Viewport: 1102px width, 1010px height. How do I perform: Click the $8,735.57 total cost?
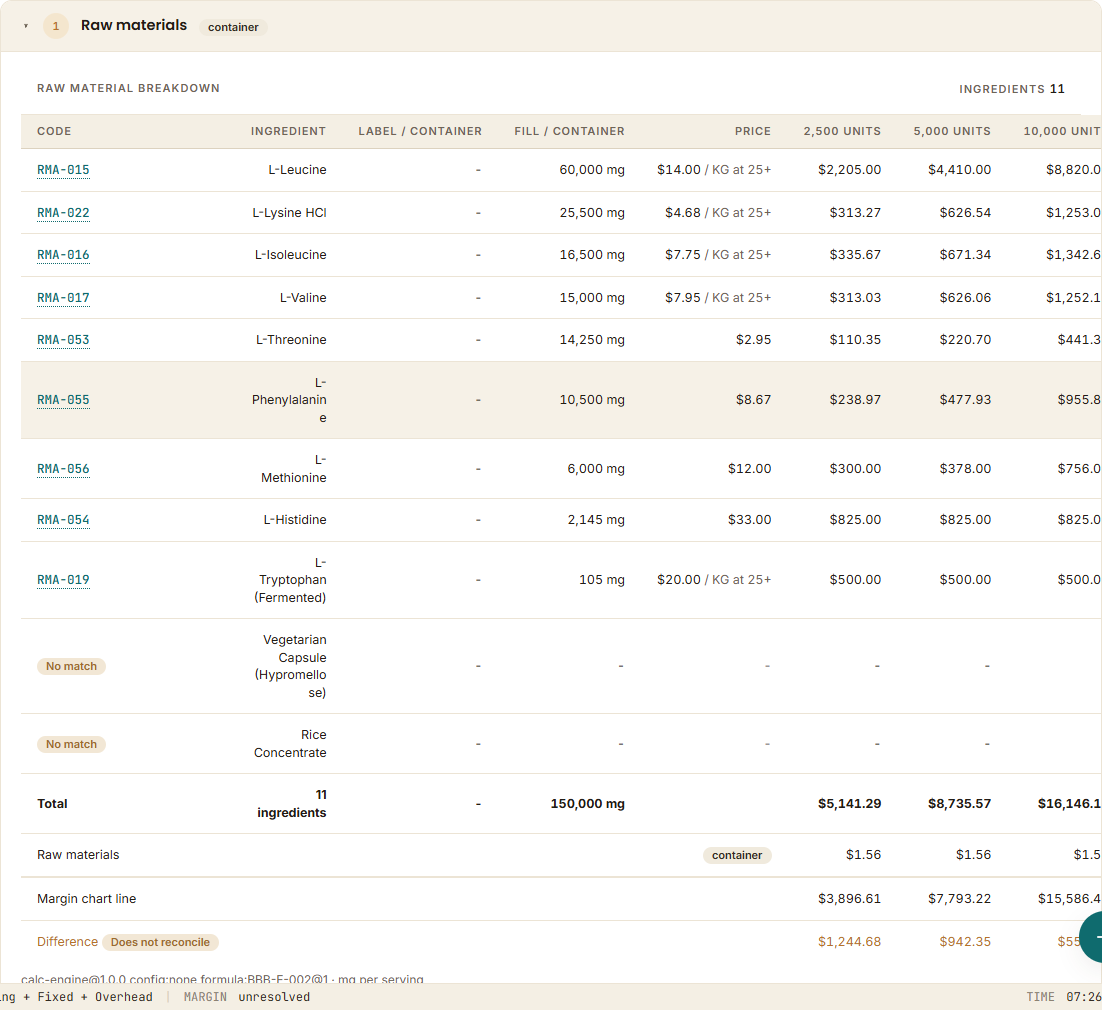(959, 804)
